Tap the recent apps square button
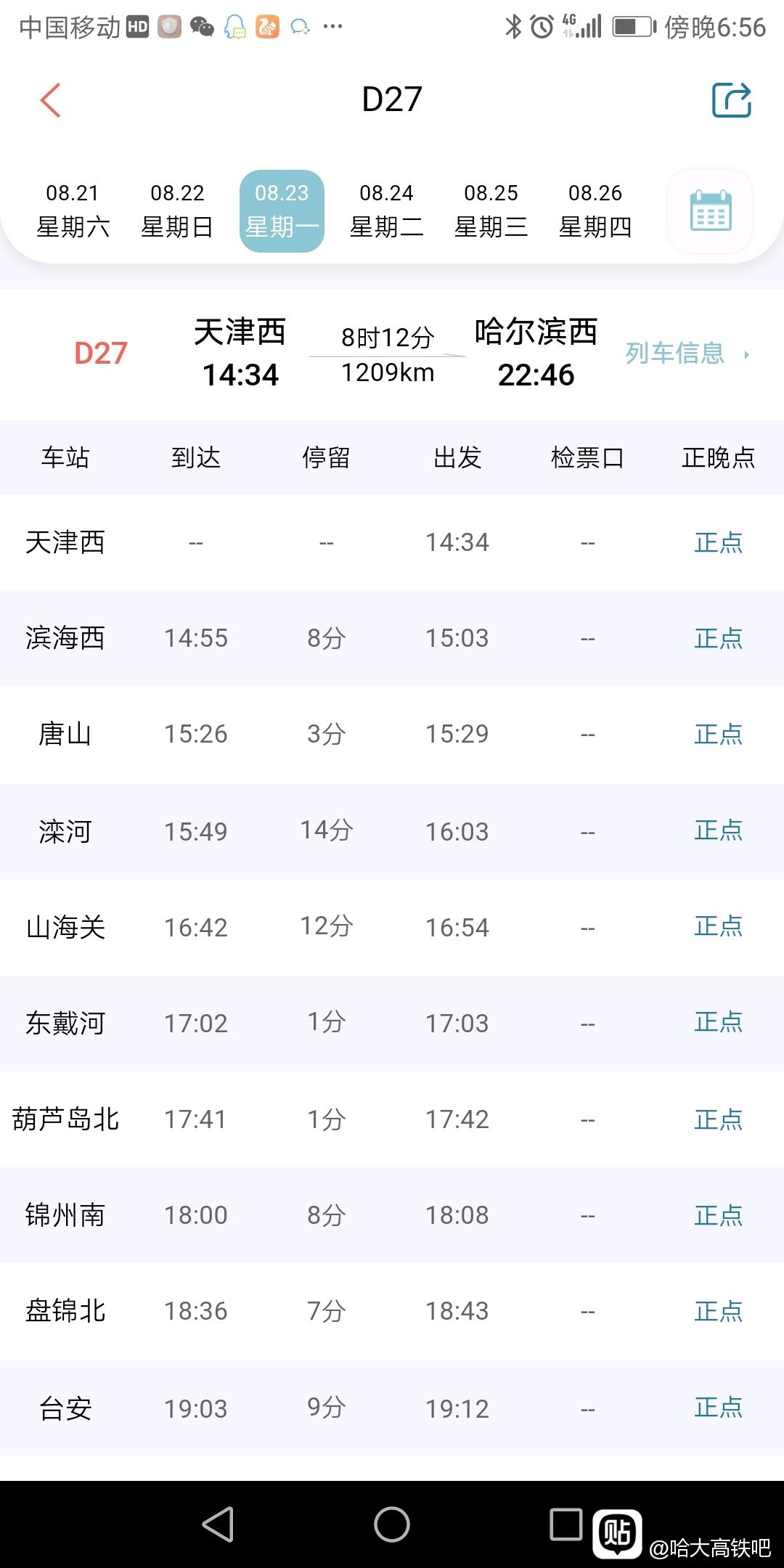Image resolution: width=784 pixels, height=1568 pixels. [566, 1524]
